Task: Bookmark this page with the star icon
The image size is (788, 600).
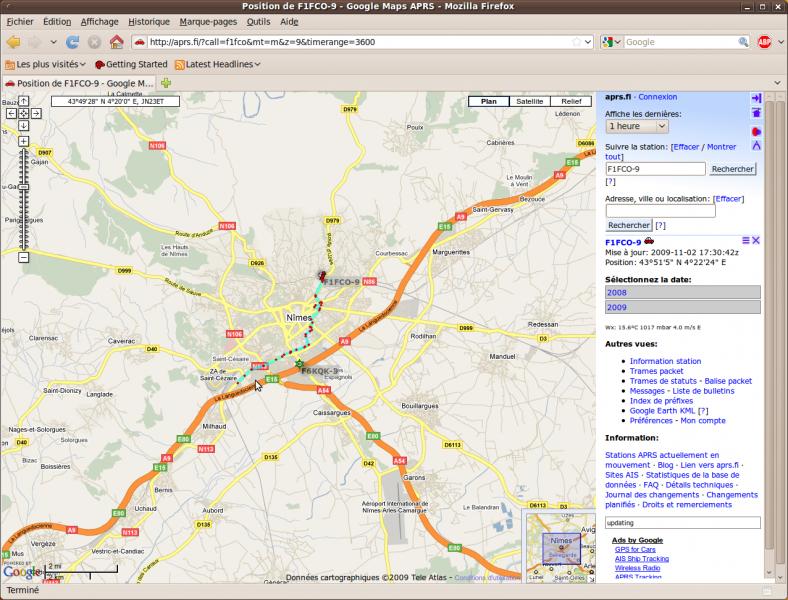Action: tap(576, 42)
